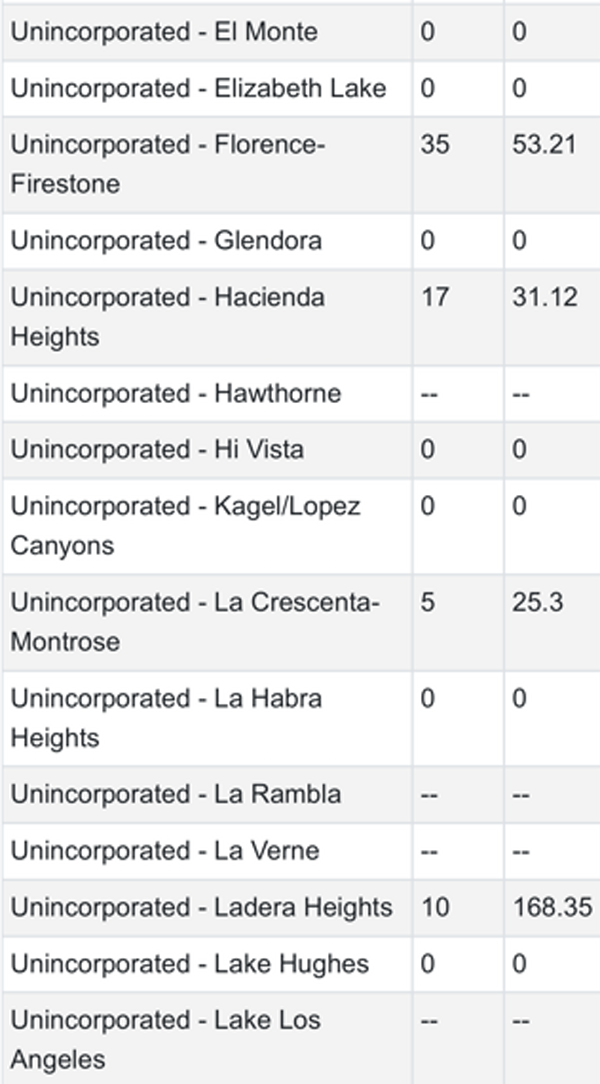
Task: Click the 53.21 rate value
Action: click(544, 144)
